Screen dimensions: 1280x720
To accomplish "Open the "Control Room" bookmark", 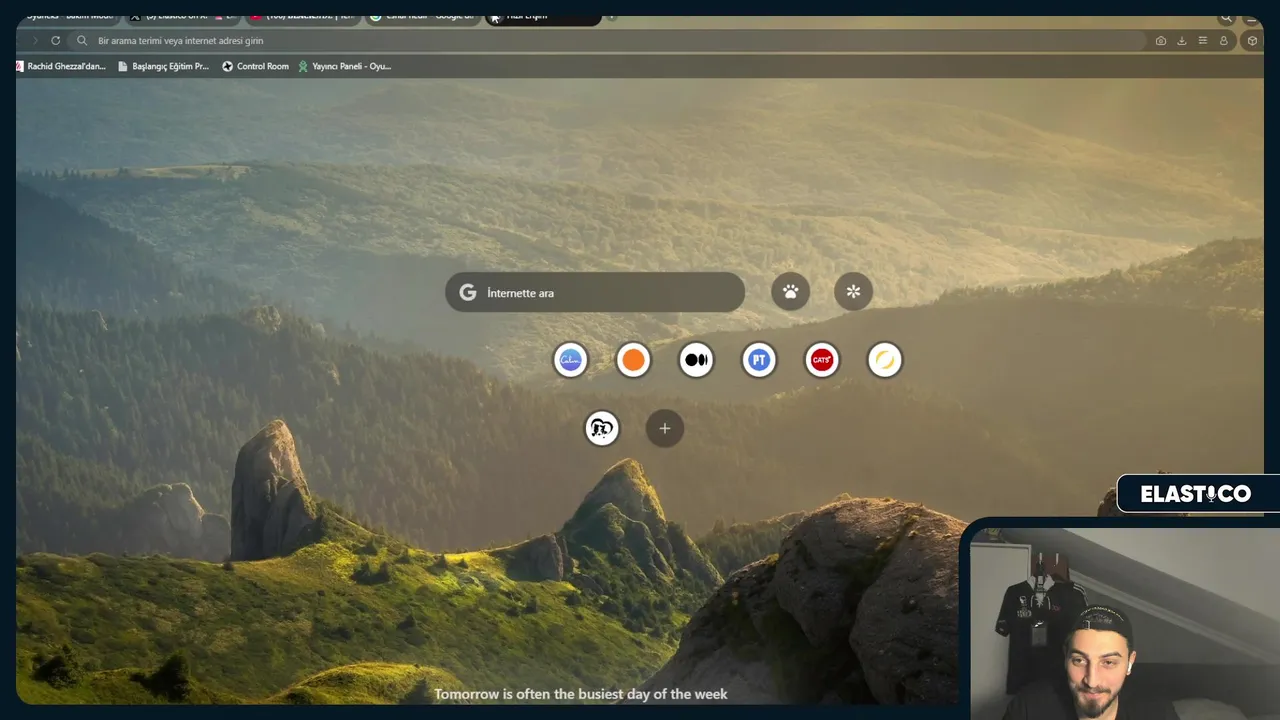I will click(255, 66).
